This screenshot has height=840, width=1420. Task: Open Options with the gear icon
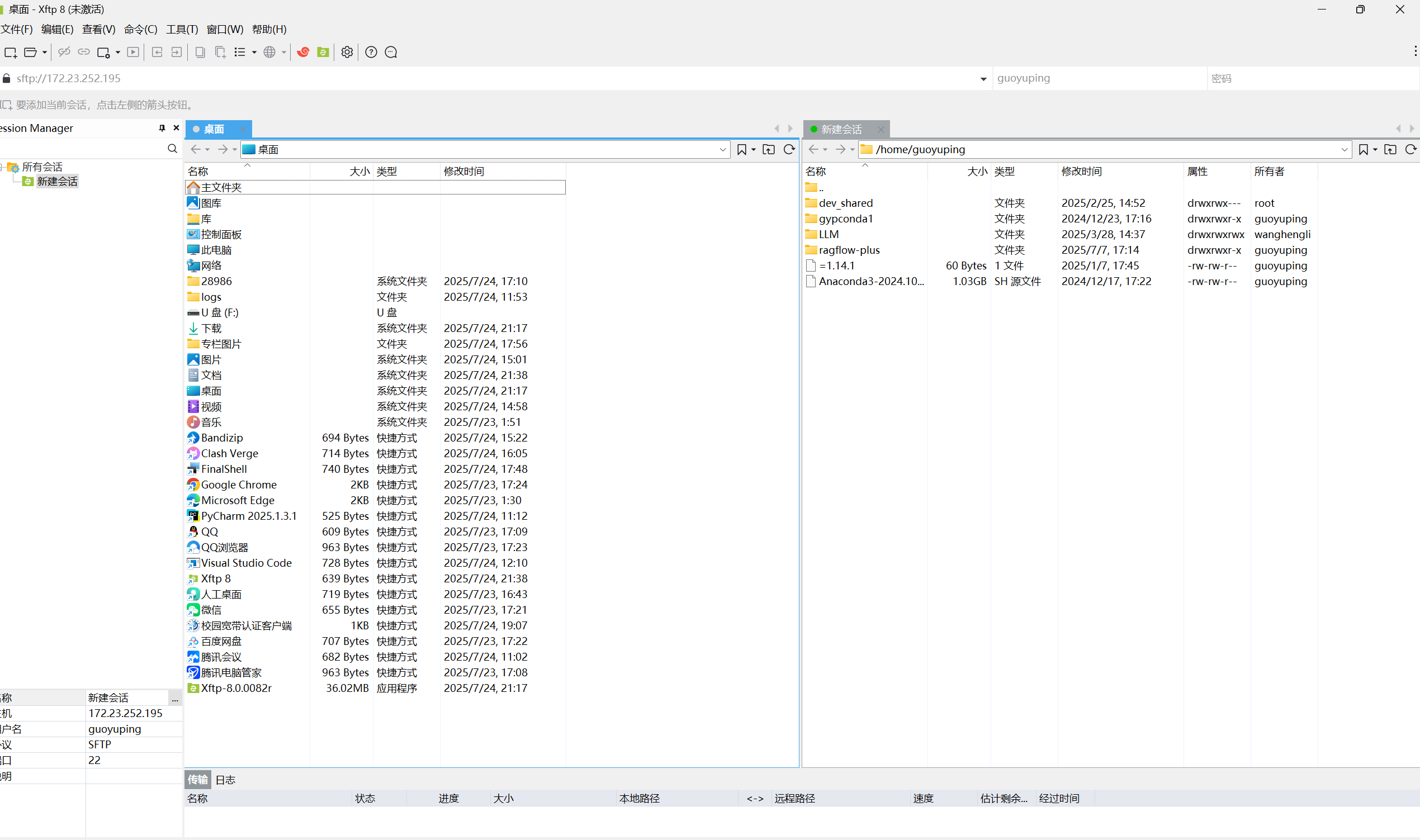coord(347,52)
